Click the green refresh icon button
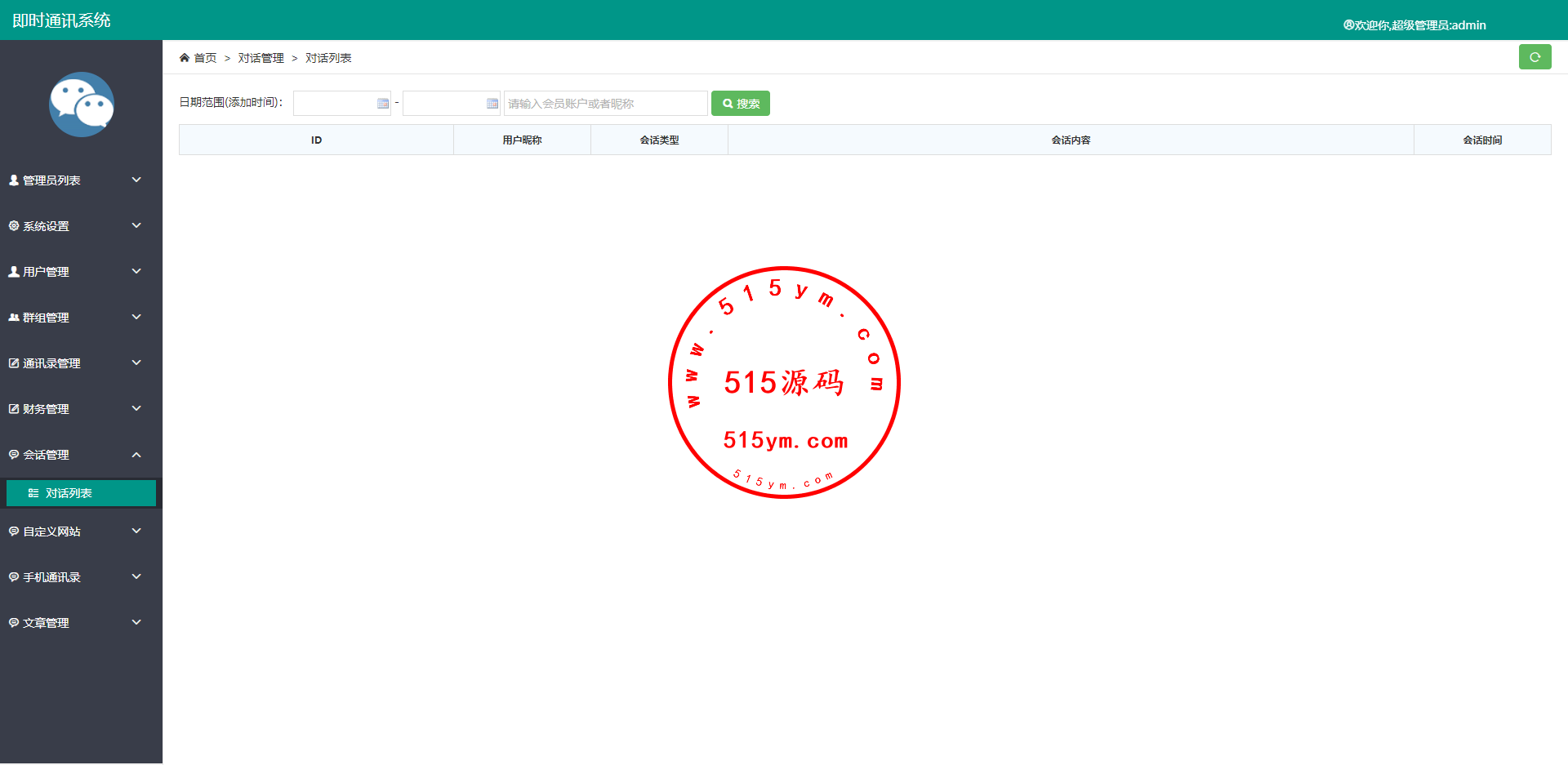This screenshot has height=765, width=1568. point(1535,57)
